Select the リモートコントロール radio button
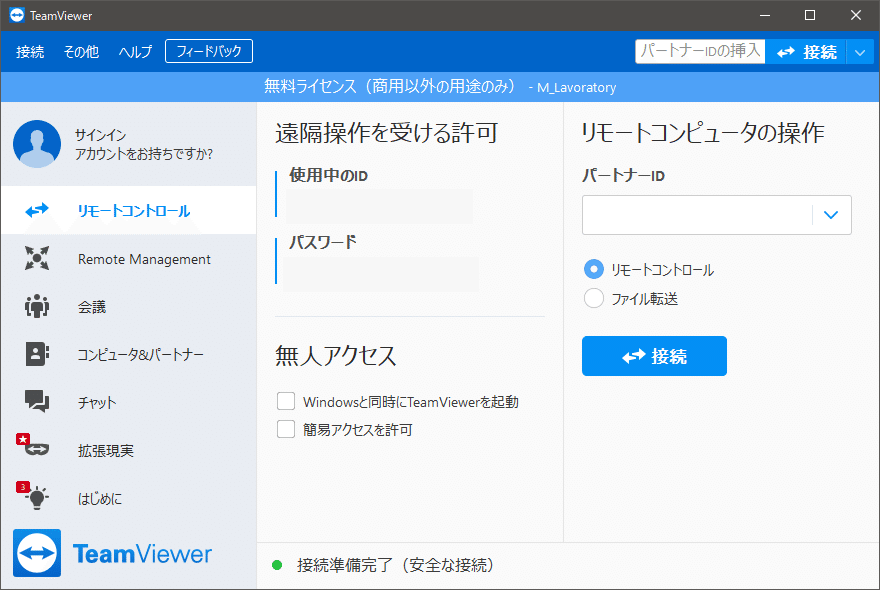 pyautogui.click(x=594, y=269)
